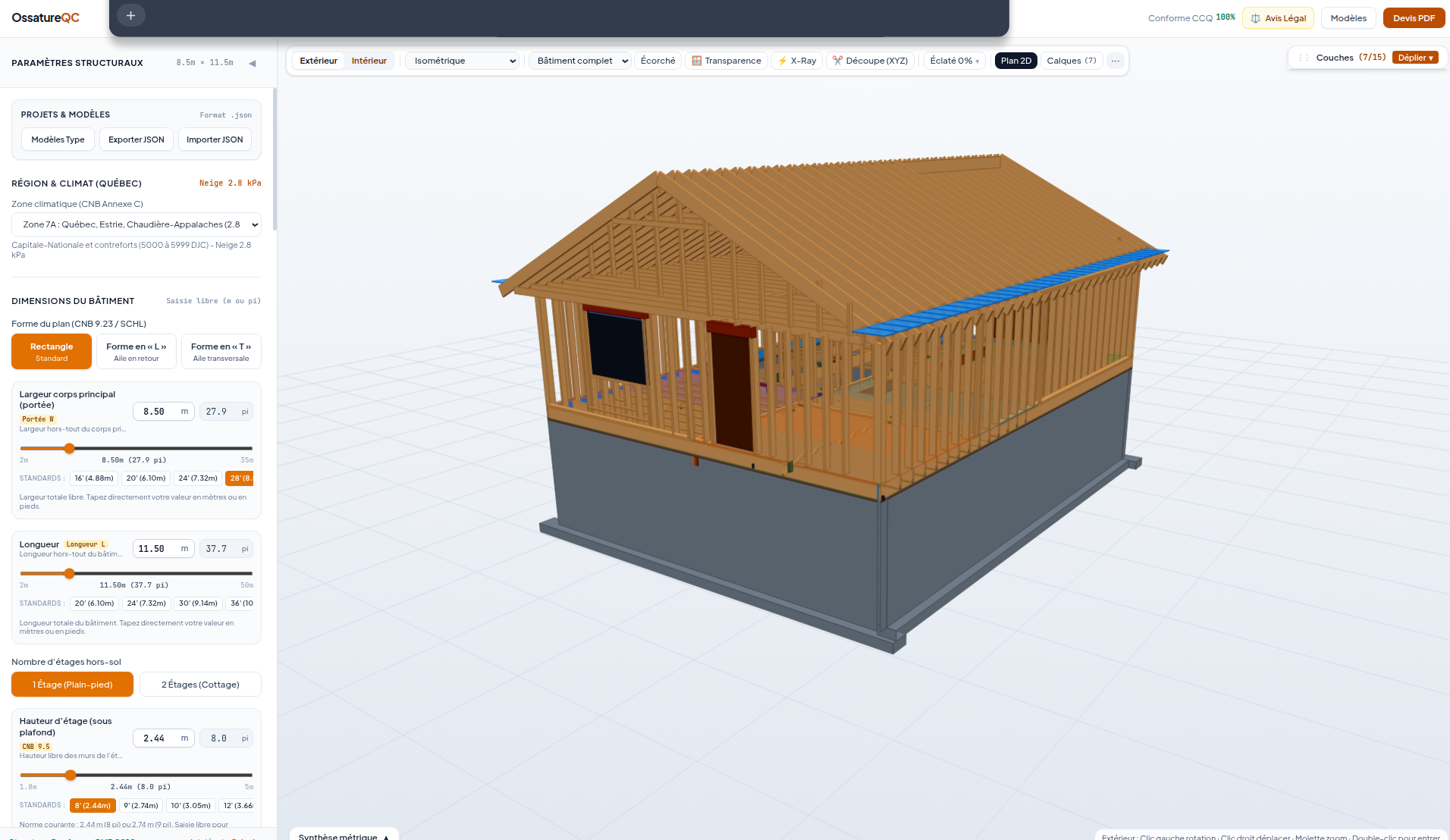Open the Modèles button in header

click(1348, 18)
